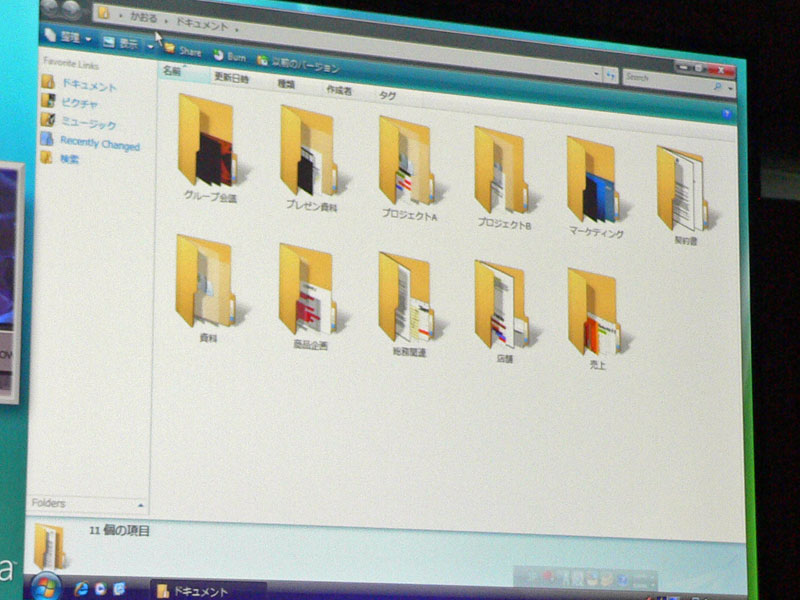Sort by the 種類 column header

[x=286, y=84]
